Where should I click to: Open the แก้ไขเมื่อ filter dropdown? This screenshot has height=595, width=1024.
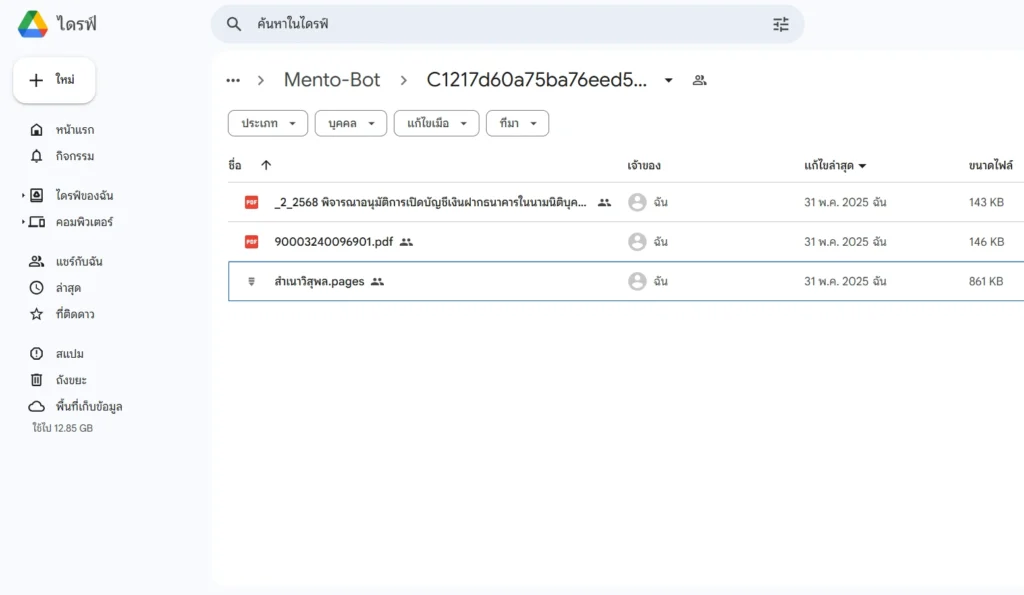click(436, 123)
